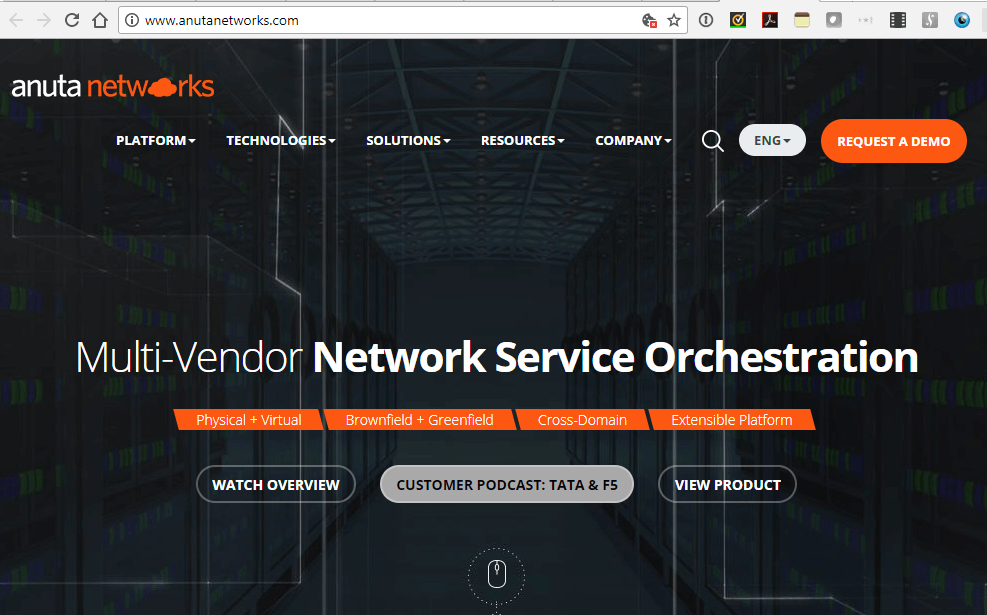Select the TECHNOLOGIES menu item
987x615 pixels.
(280, 140)
